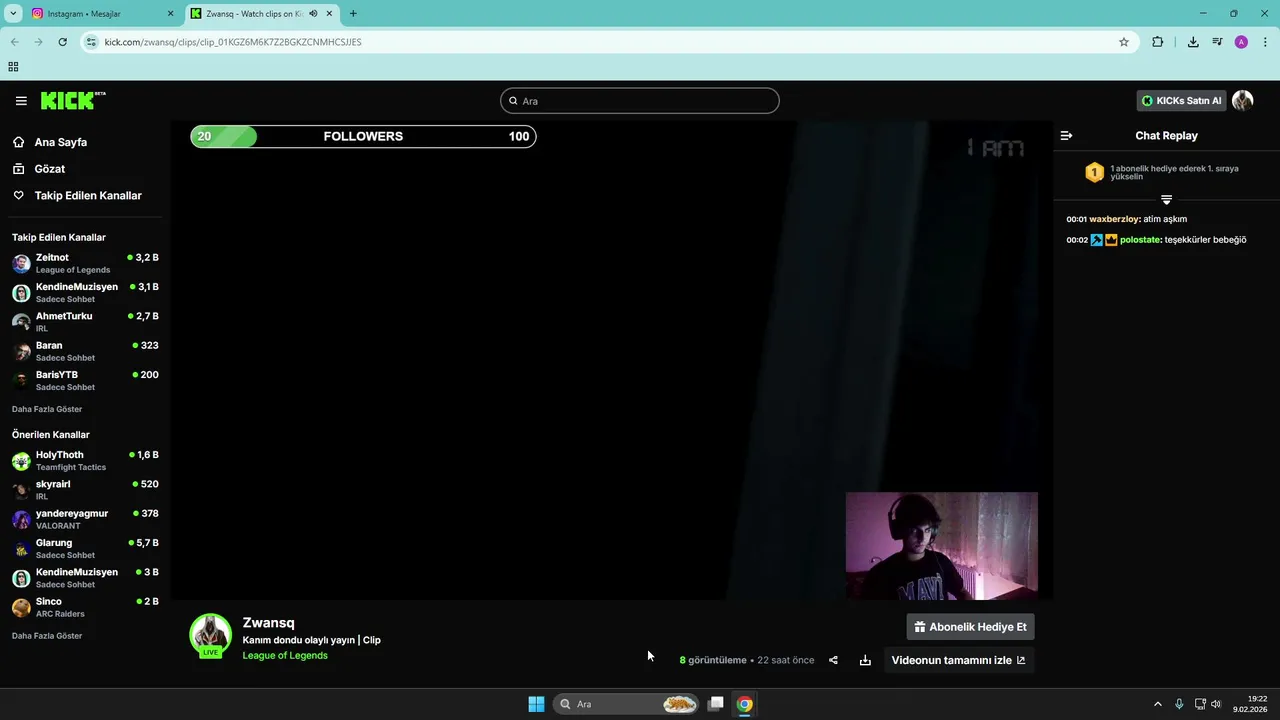This screenshot has width=1280, height=720.
Task: Bookmark this page with star icon
Action: [1124, 42]
